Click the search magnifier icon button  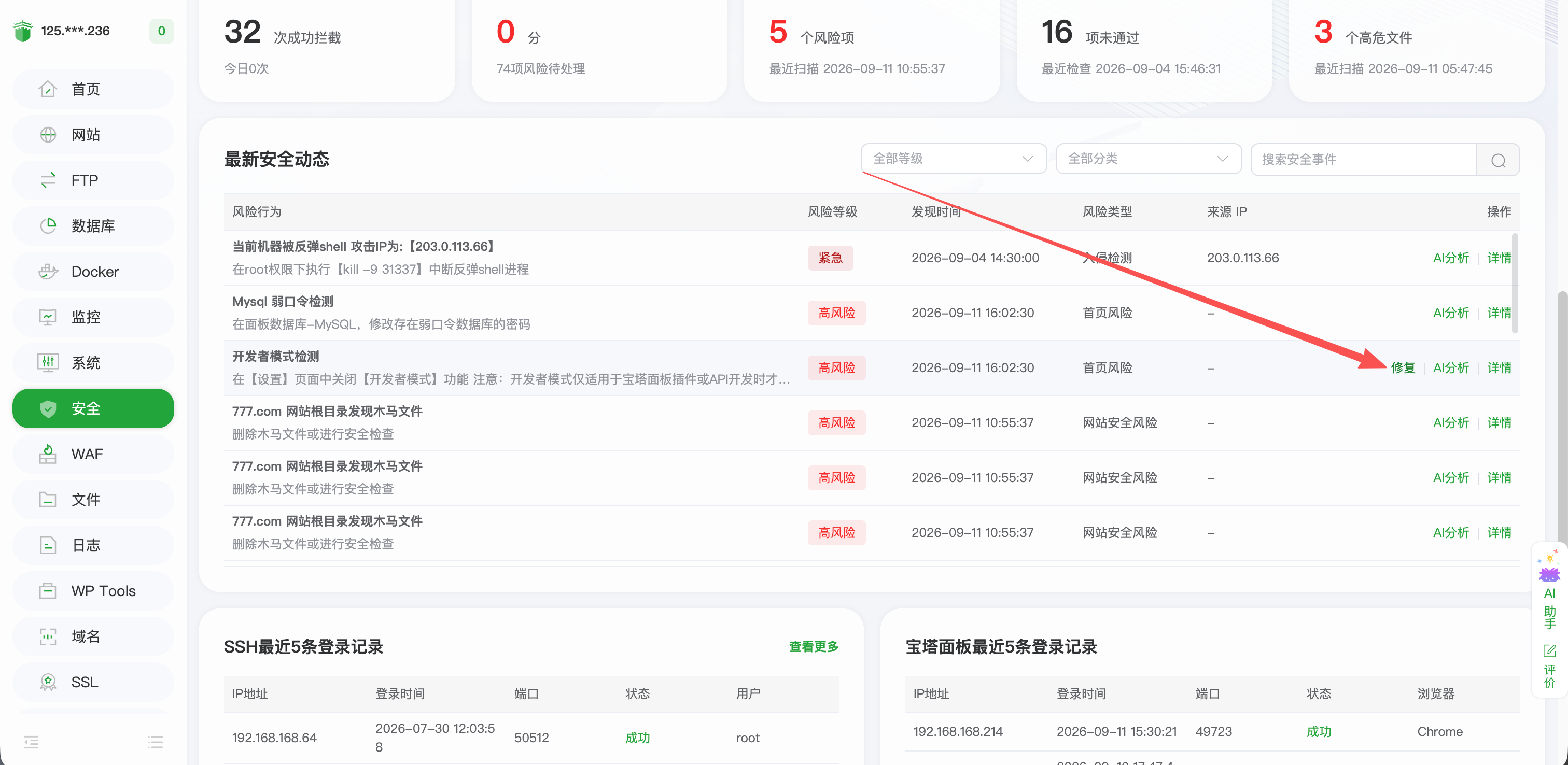pos(1498,160)
